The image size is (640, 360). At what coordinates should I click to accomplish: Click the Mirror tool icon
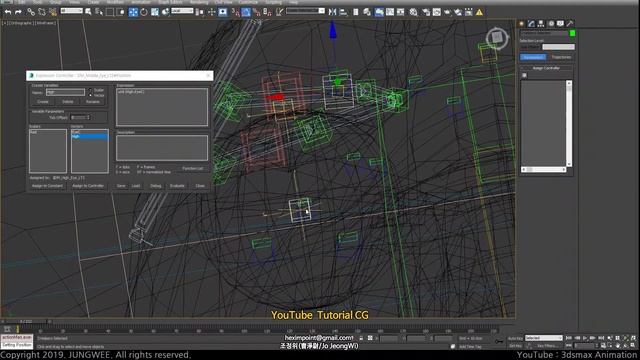pyautogui.click(x=332, y=12)
